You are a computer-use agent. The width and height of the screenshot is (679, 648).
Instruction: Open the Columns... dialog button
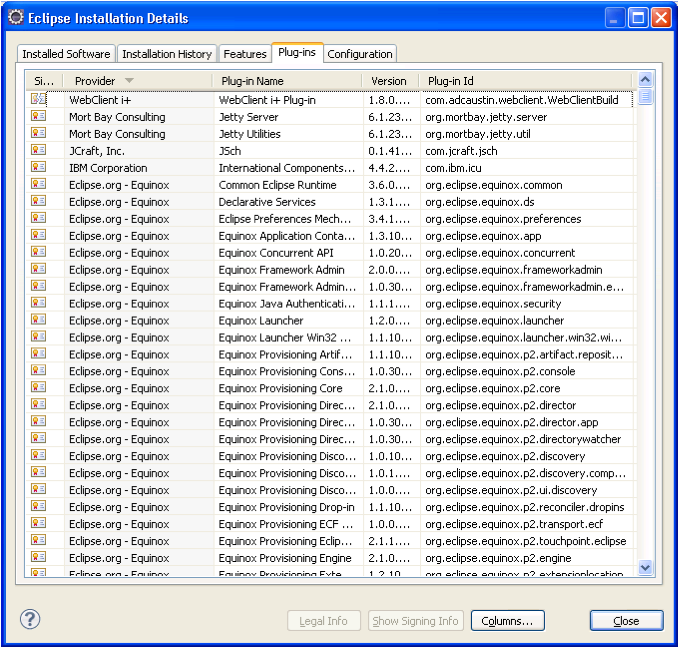tap(507, 621)
